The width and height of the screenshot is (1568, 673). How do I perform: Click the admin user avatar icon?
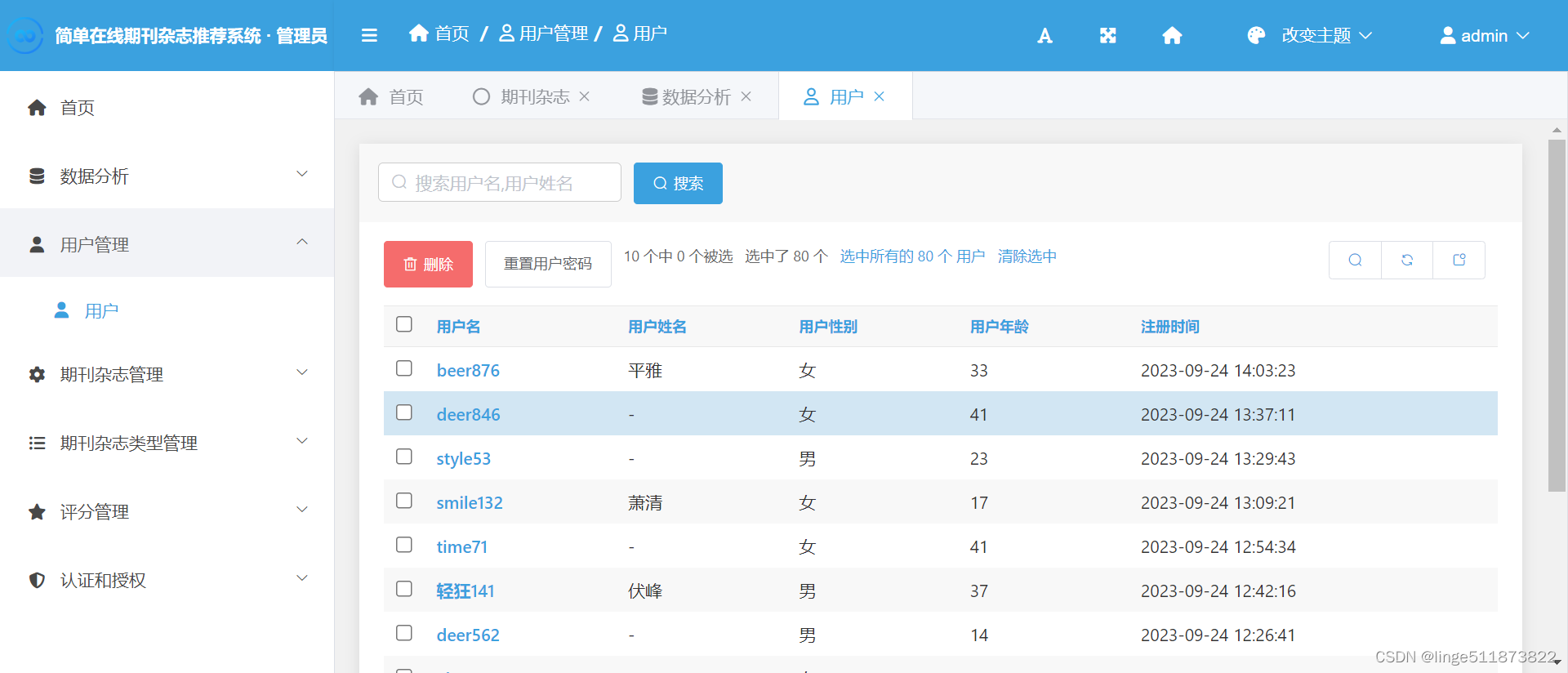click(1447, 35)
